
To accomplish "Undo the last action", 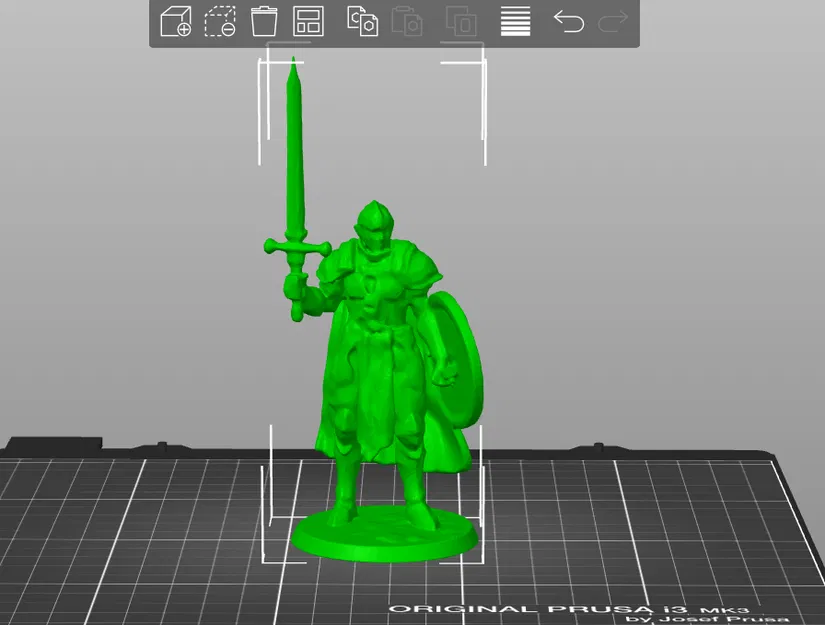I will pyautogui.click(x=568, y=22).
